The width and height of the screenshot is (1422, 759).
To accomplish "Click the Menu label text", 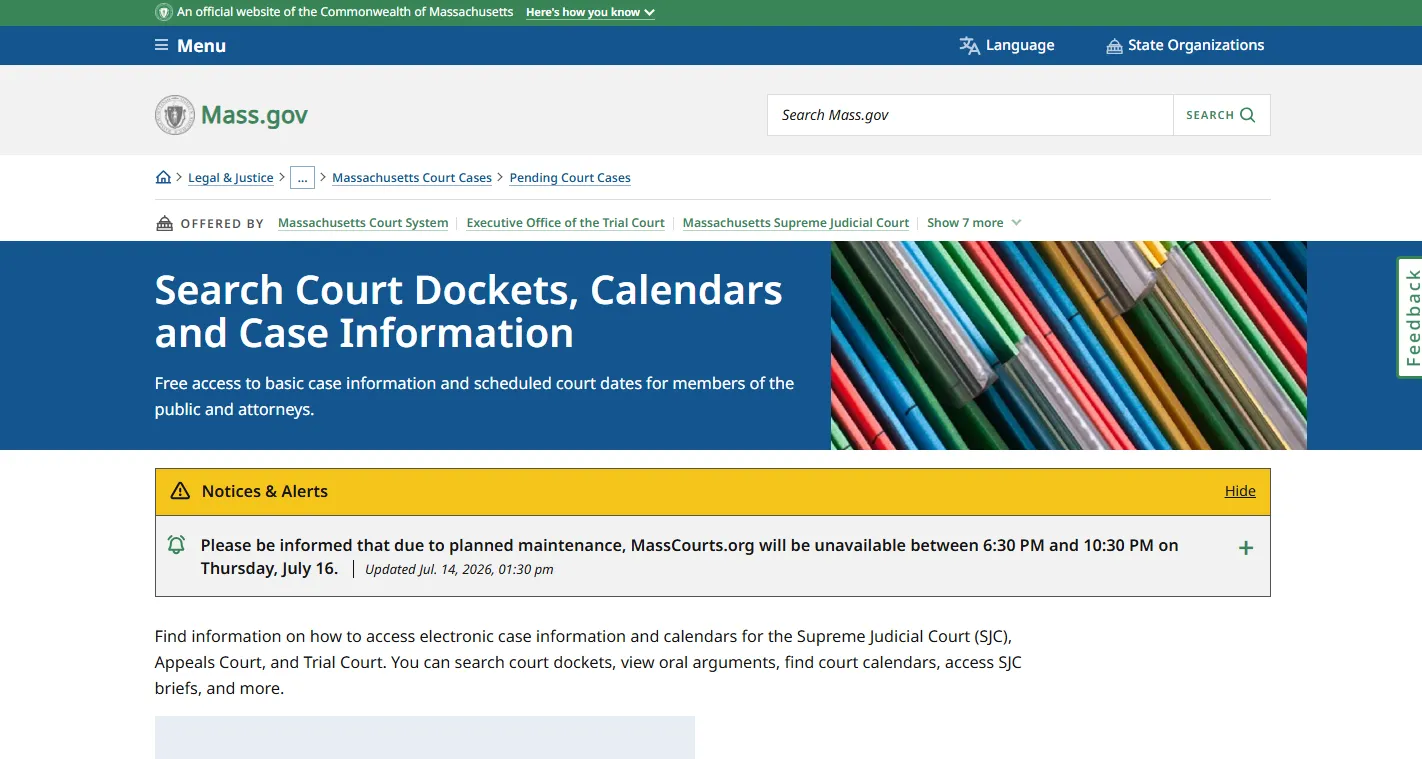I will pyautogui.click(x=201, y=46).
